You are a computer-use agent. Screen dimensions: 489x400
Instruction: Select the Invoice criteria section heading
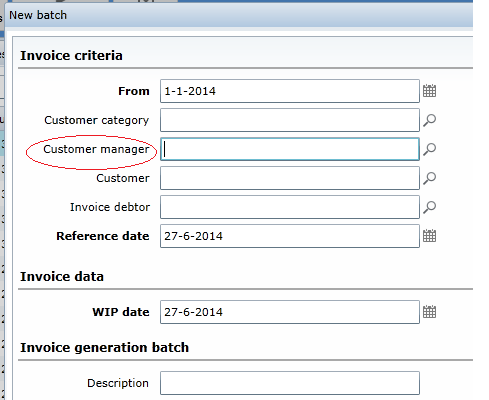point(71,55)
